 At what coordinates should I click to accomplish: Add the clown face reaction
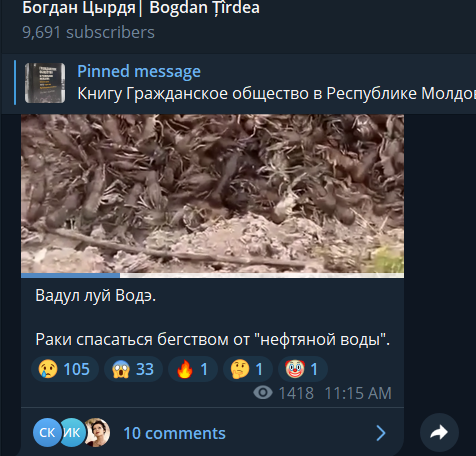[303, 369]
